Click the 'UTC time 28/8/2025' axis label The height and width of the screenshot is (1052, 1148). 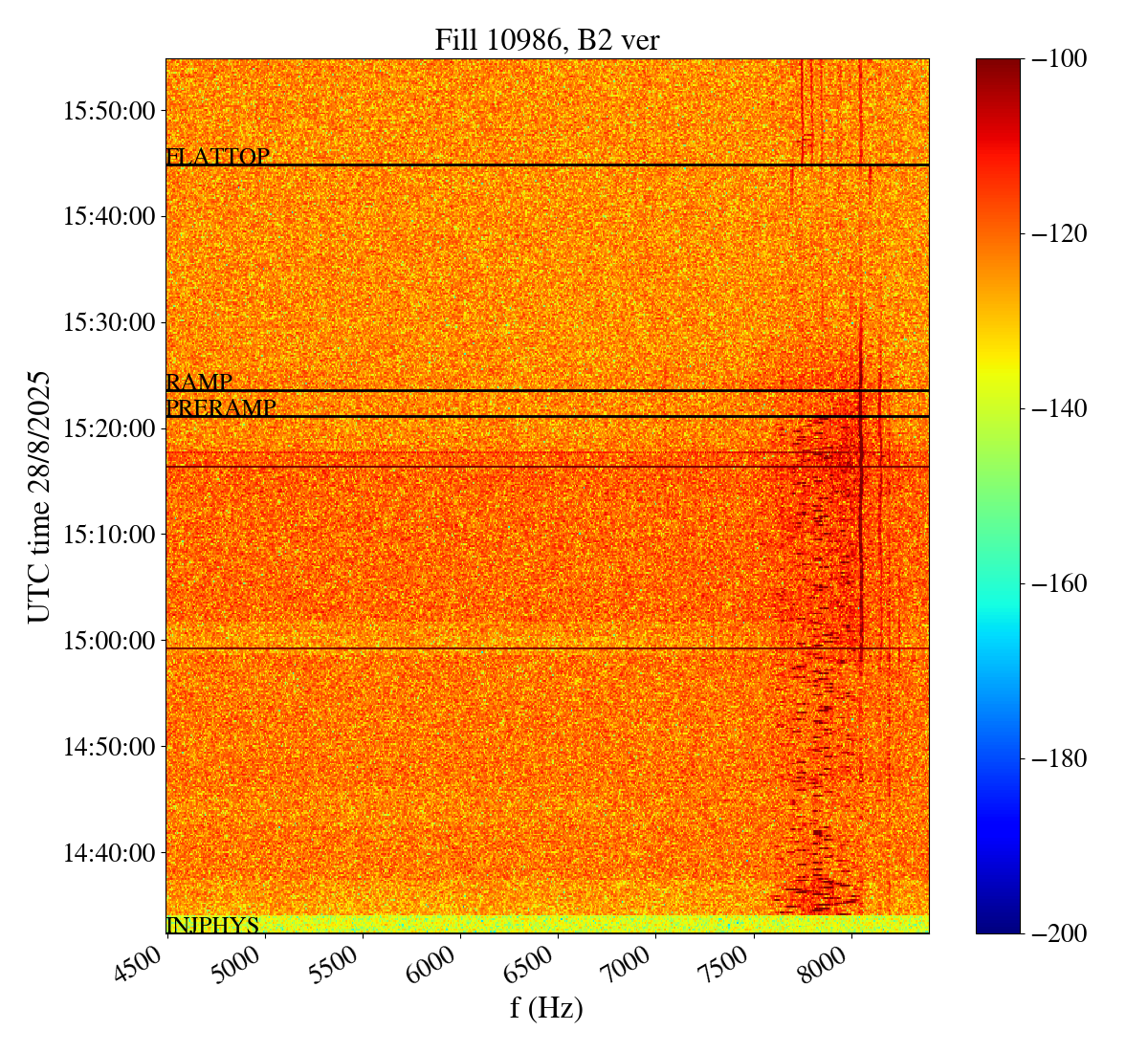tap(38, 496)
